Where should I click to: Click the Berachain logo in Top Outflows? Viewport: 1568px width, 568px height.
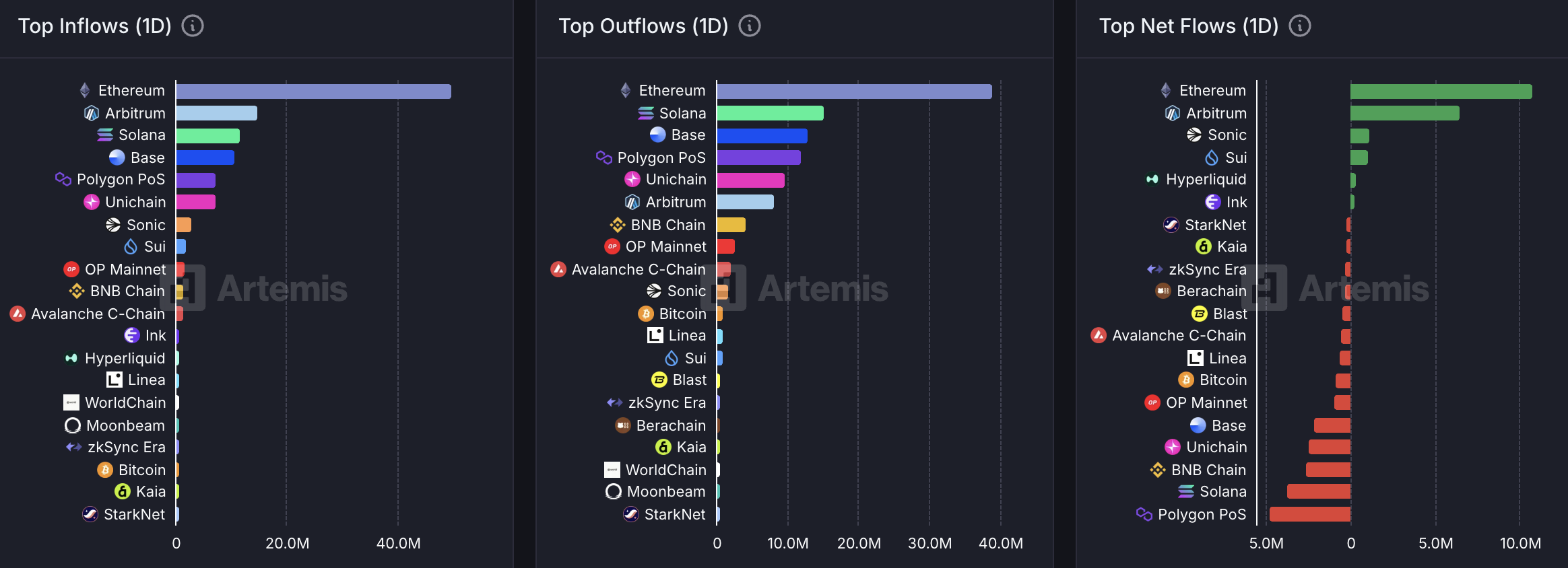pyautogui.click(x=623, y=425)
